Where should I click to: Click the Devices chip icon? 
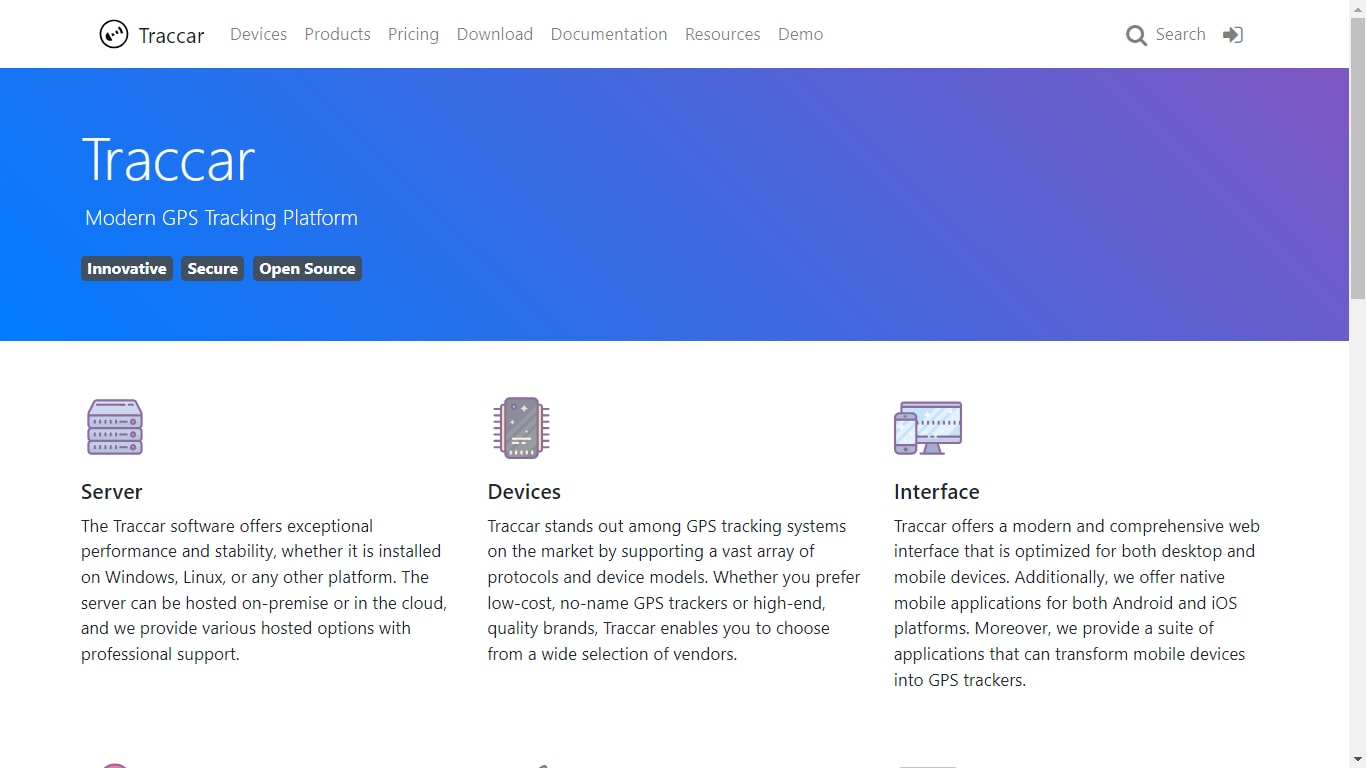pos(521,427)
